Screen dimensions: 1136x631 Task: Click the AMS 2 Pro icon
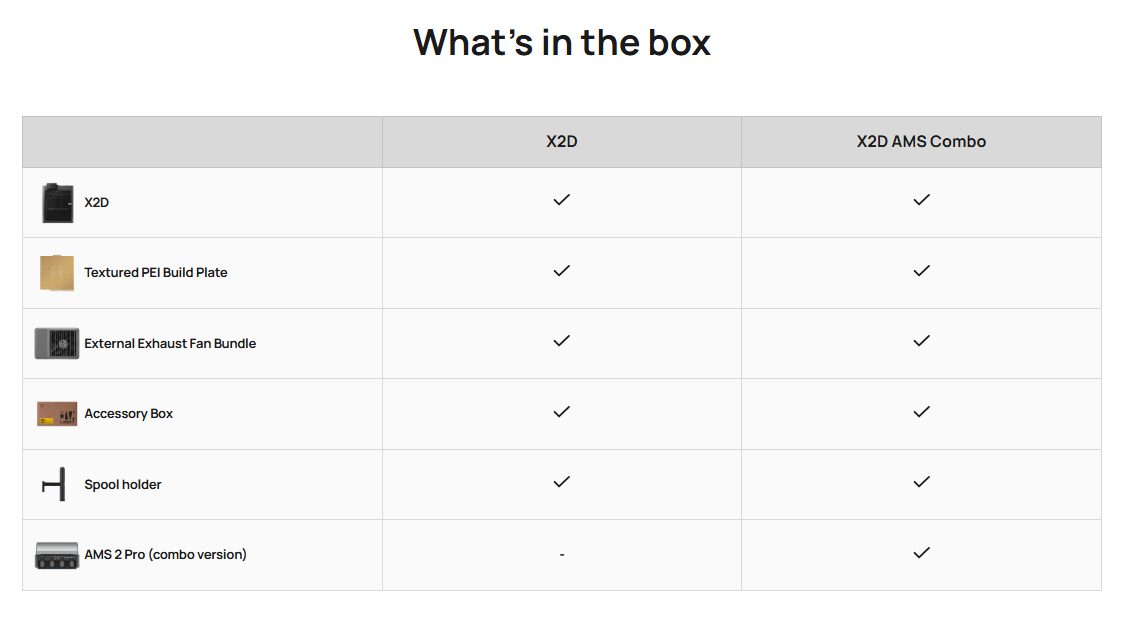coord(57,555)
